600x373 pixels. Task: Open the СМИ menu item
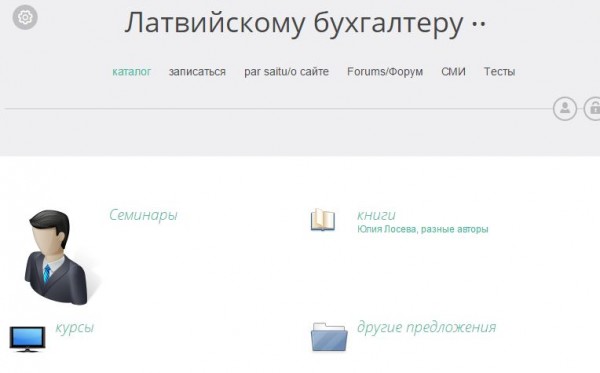[453, 72]
